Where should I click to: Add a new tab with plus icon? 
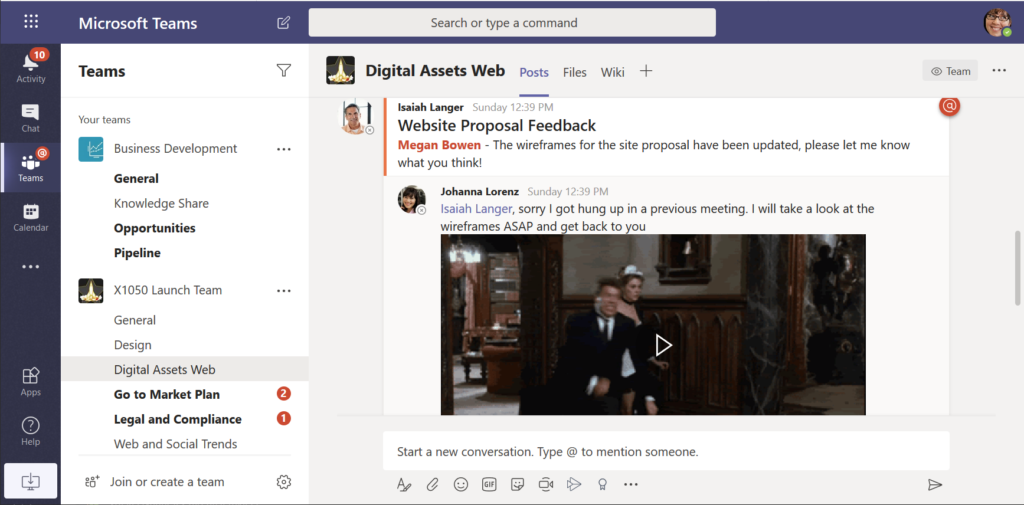click(x=646, y=71)
